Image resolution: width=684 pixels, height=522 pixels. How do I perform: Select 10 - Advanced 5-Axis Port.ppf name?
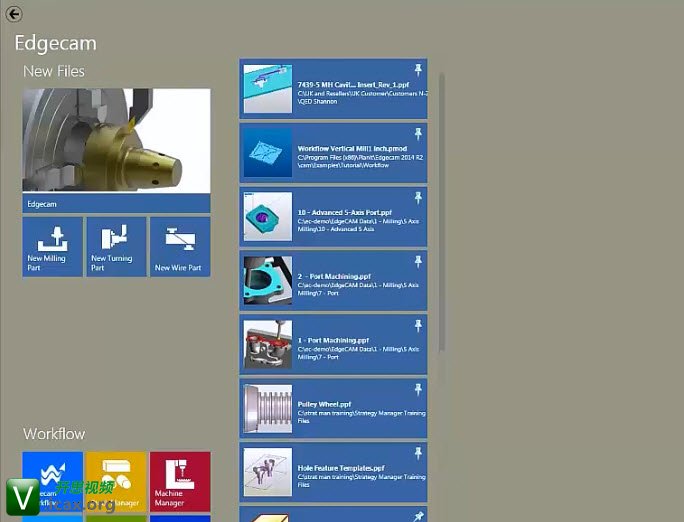point(345,212)
